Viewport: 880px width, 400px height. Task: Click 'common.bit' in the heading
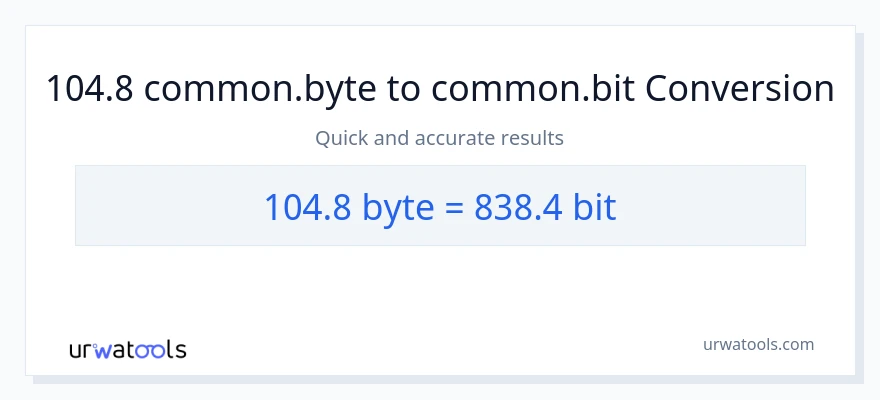pyautogui.click(x=532, y=89)
